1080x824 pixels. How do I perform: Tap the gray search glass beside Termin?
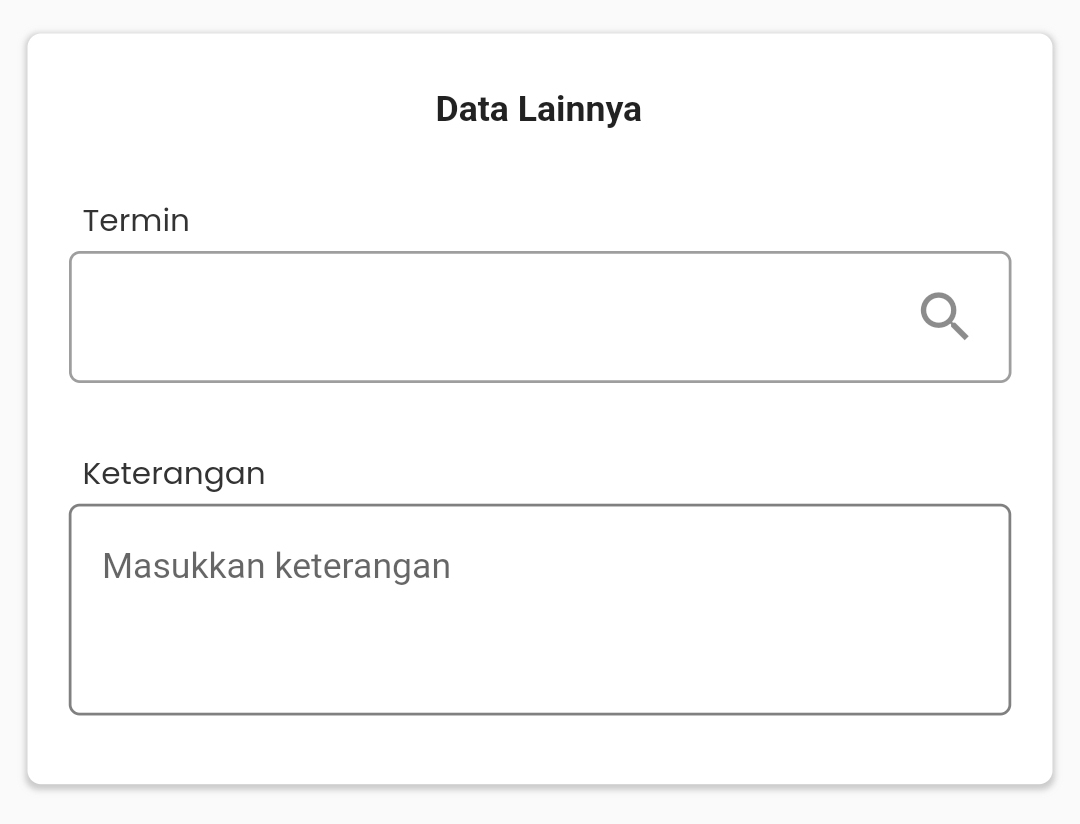[944, 316]
